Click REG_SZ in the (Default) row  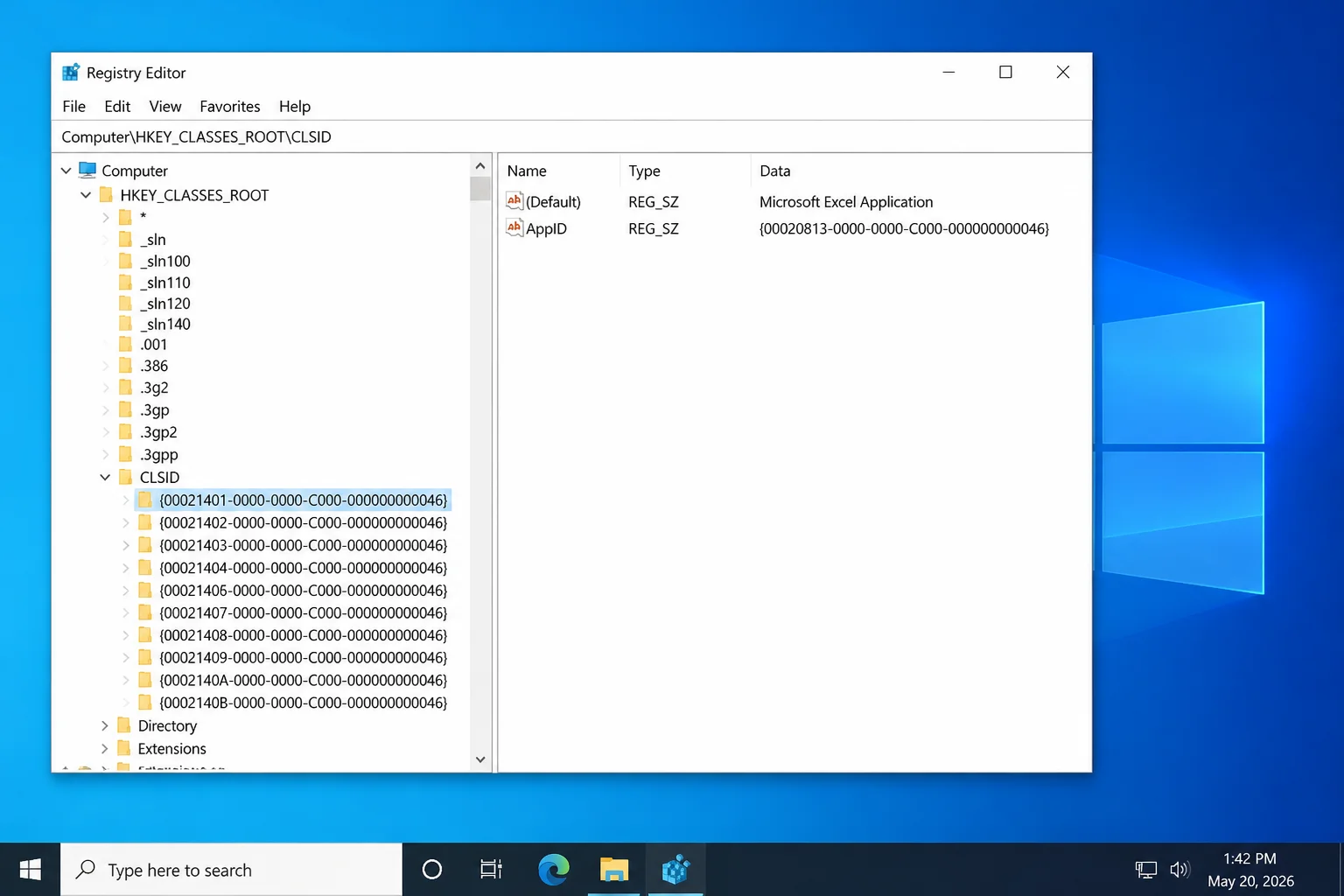tap(654, 201)
